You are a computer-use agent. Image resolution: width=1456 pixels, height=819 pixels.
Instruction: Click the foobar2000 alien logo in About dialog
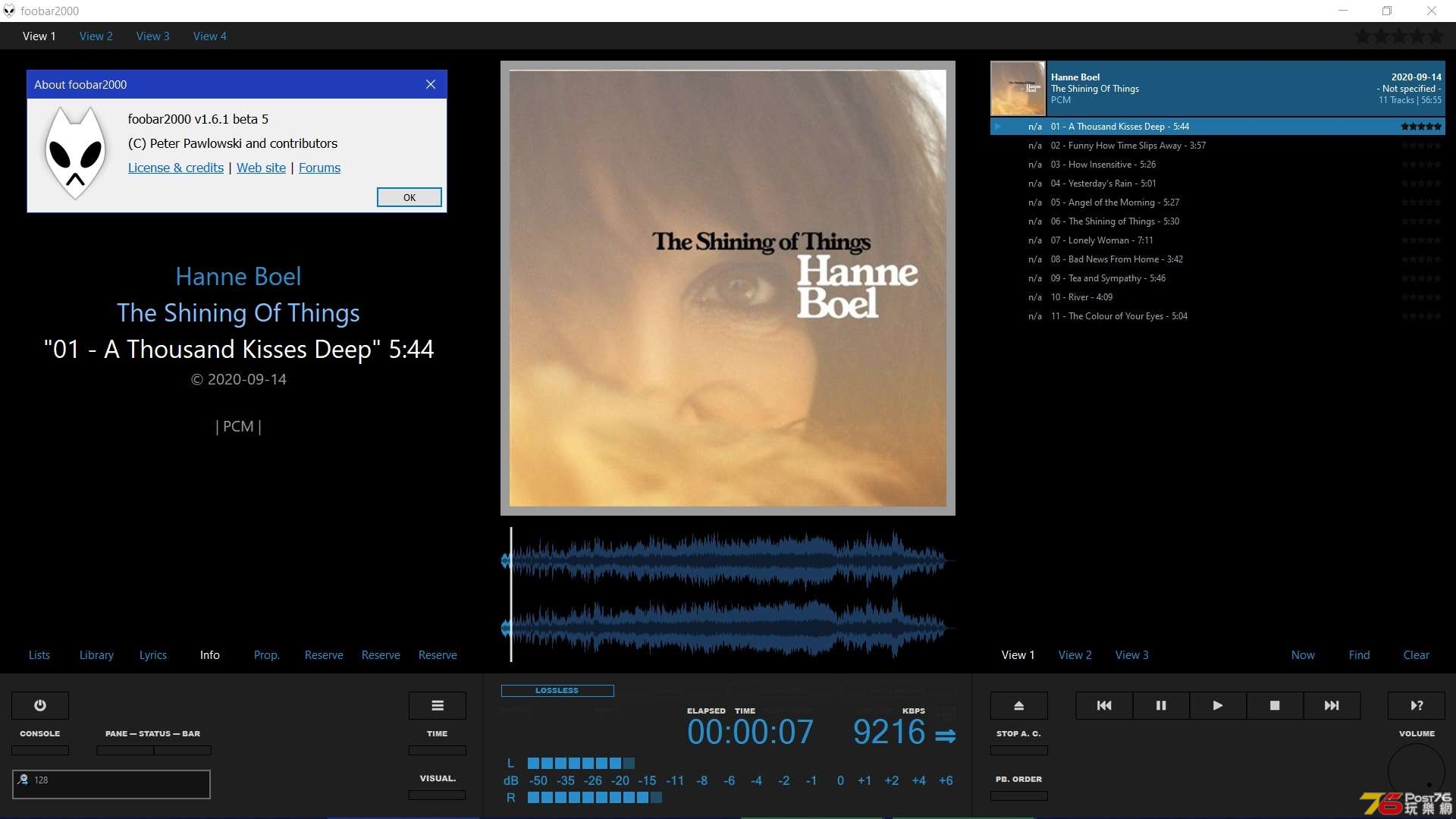coord(75,153)
